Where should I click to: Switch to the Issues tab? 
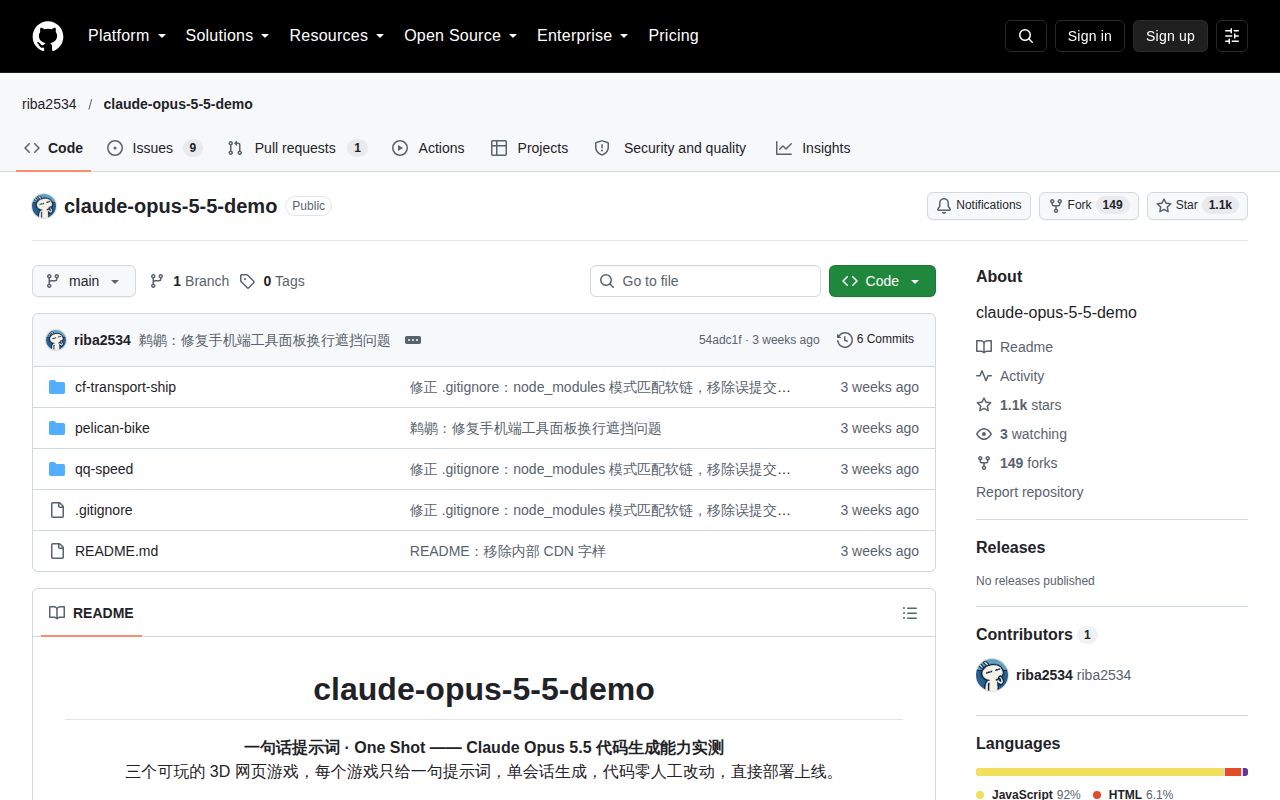(x=154, y=148)
